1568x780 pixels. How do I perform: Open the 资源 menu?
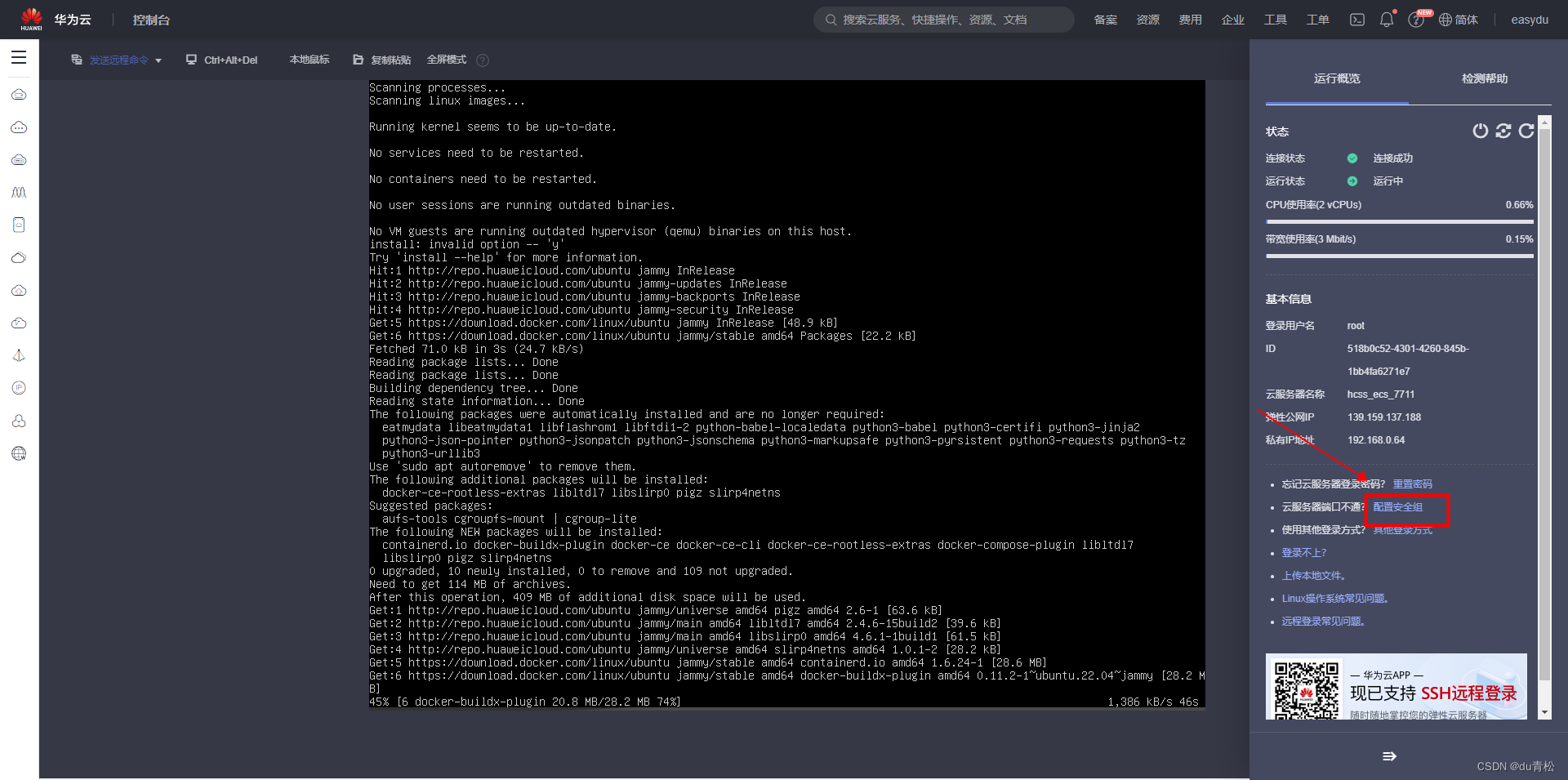coord(1148,20)
